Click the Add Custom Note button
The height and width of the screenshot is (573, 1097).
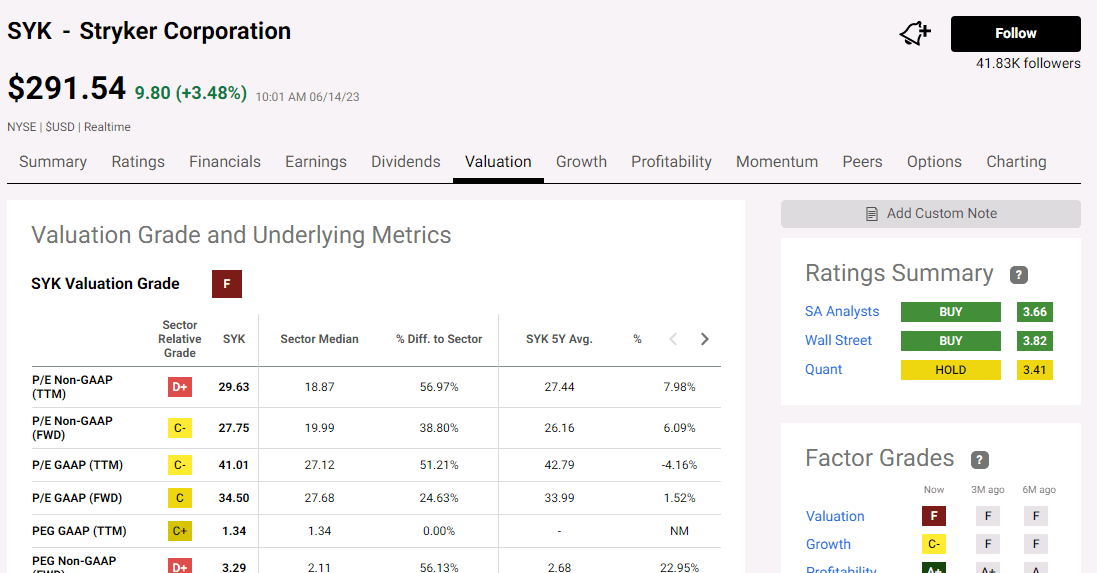coord(930,214)
